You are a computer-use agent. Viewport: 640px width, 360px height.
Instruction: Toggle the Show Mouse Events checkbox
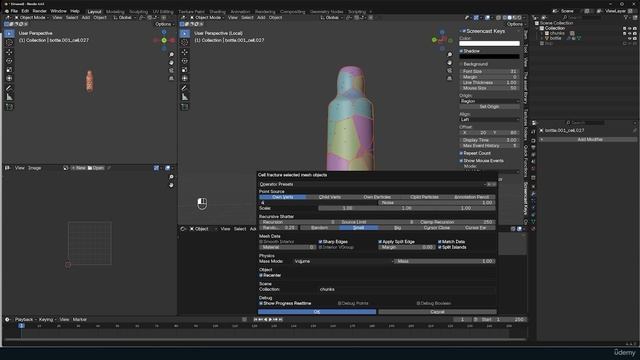click(x=462, y=161)
